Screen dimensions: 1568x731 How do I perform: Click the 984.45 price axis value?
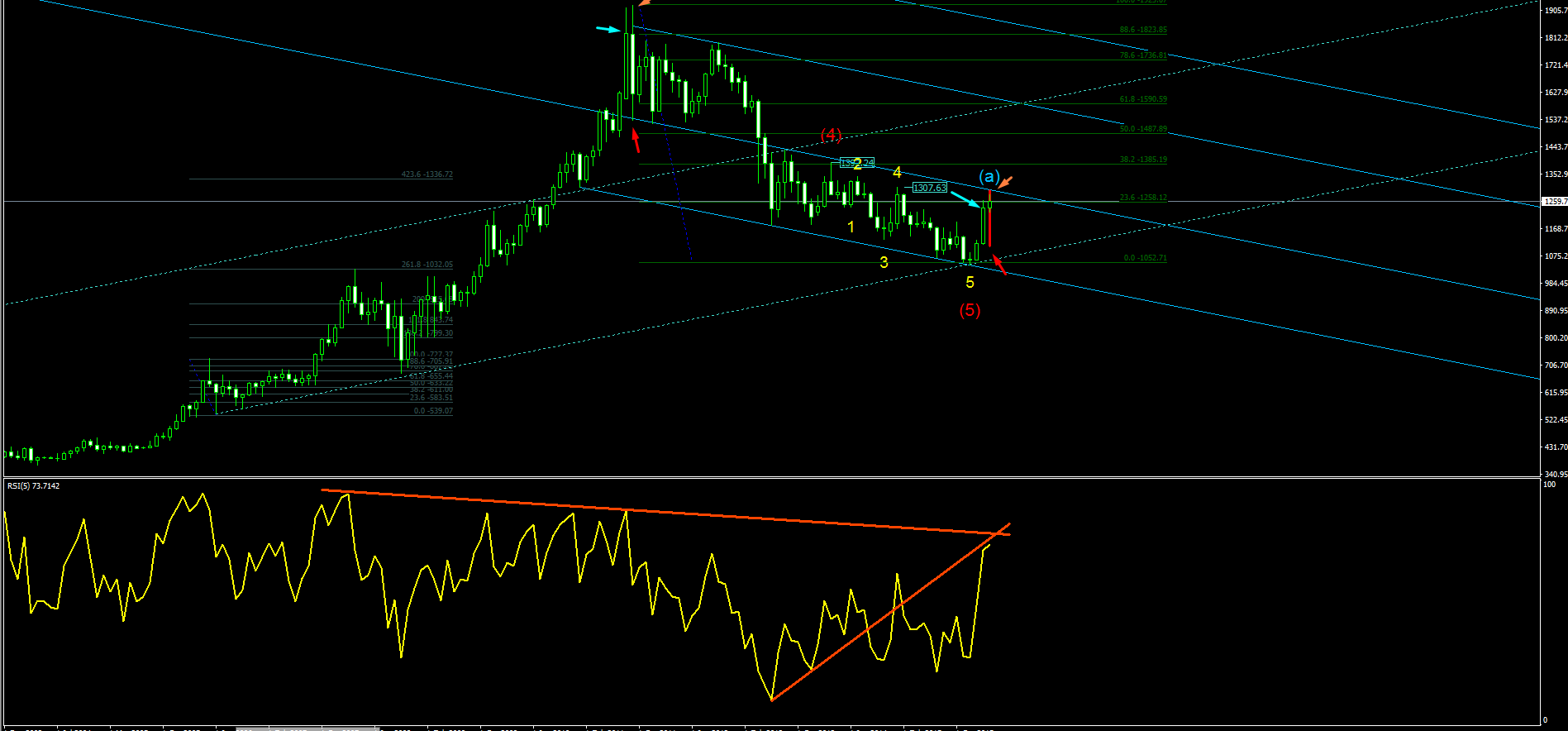point(1555,284)
